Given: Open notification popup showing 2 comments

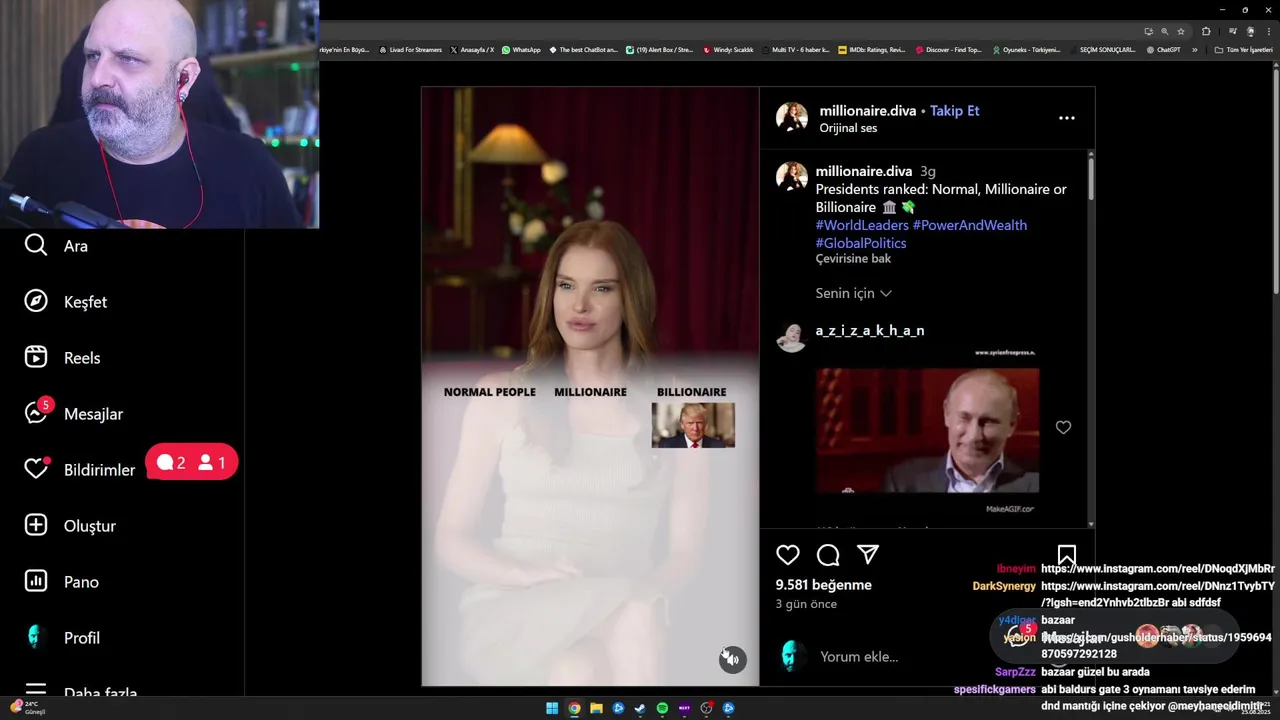Looking at the screenshot, I should pyautogui.click(x=191, y=463).
